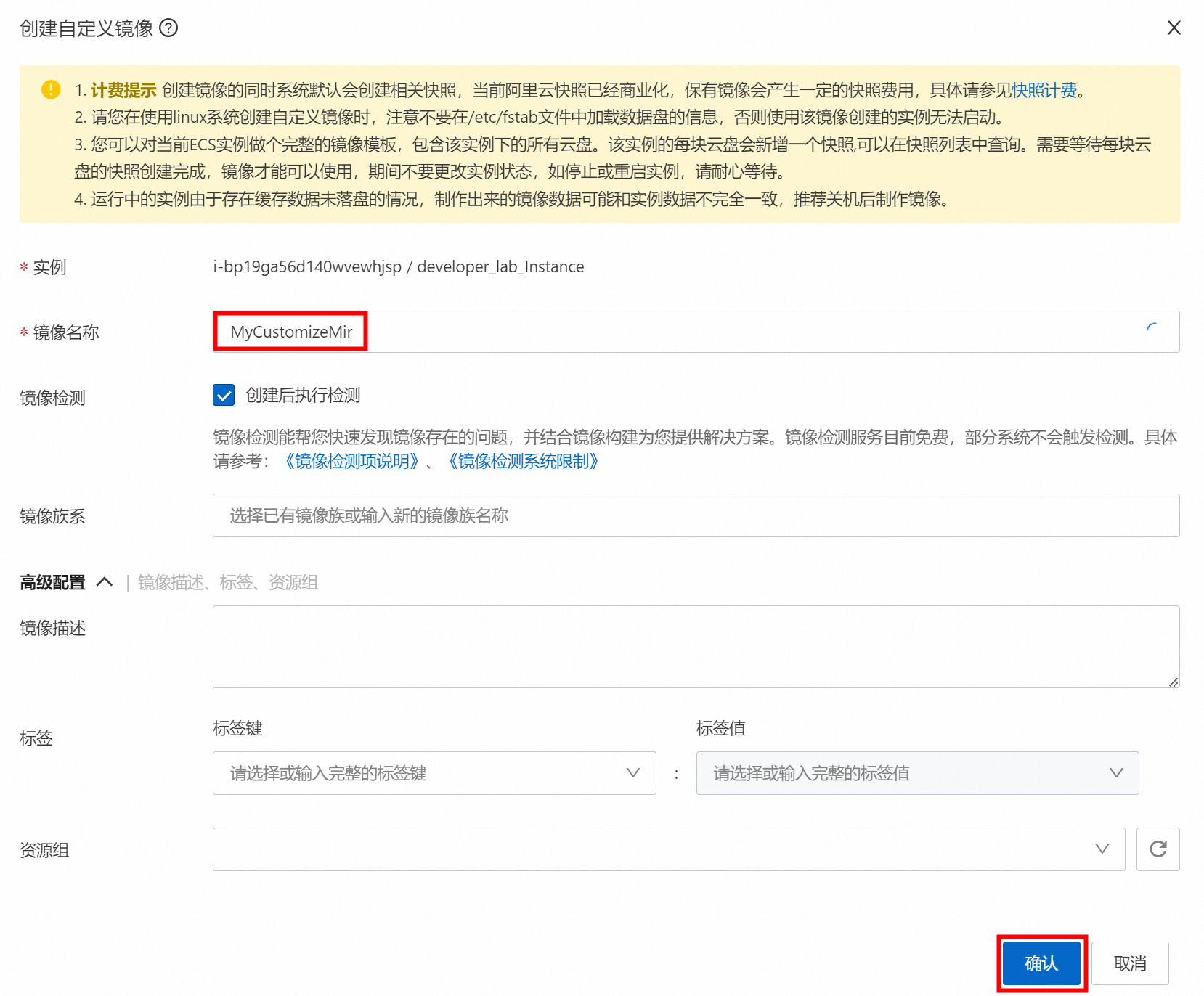
Task: Click the 取消 button
Action: [x=1130, y=963]
